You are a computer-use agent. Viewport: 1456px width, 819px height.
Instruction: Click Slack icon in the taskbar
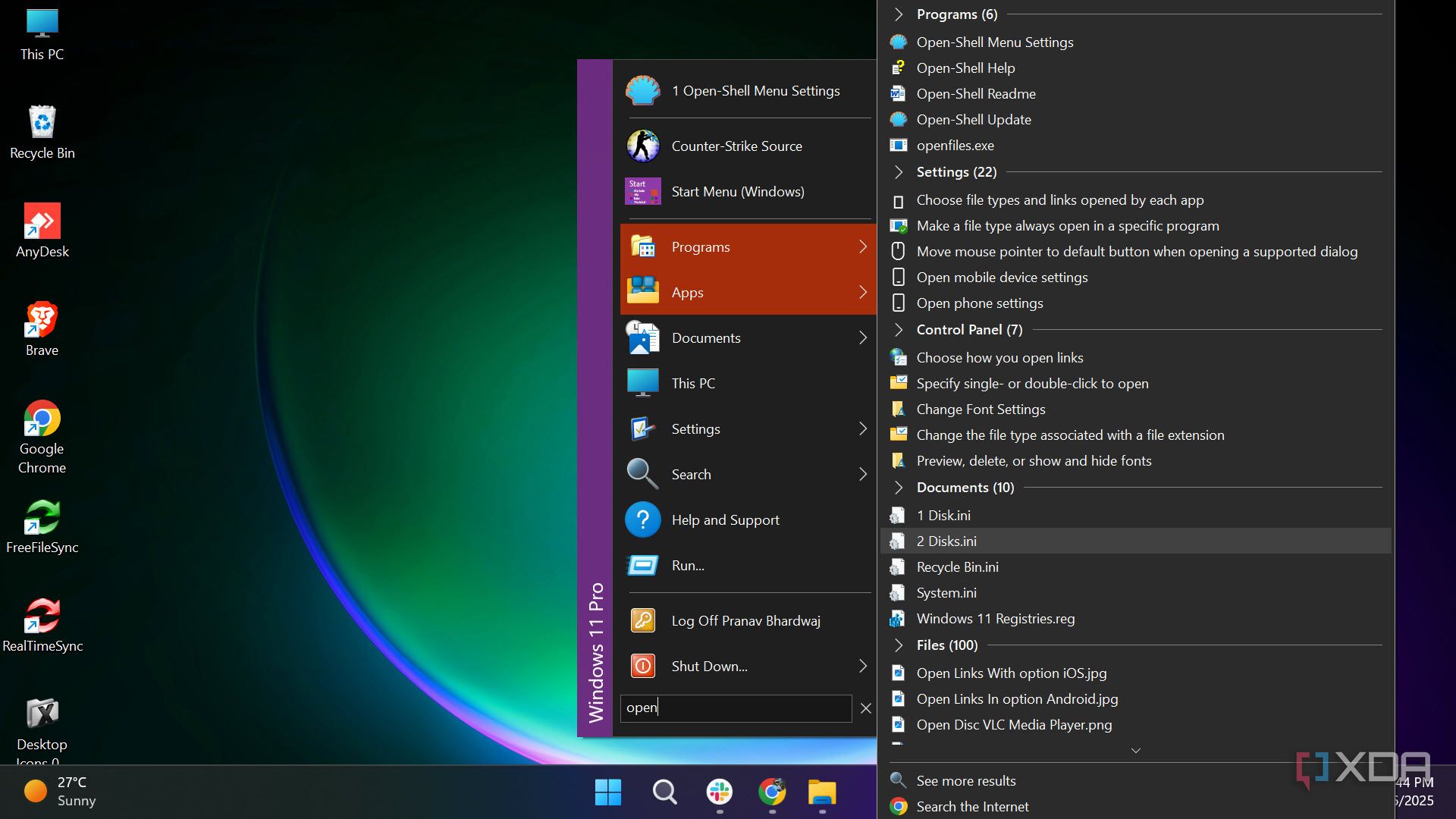(719, 792)
